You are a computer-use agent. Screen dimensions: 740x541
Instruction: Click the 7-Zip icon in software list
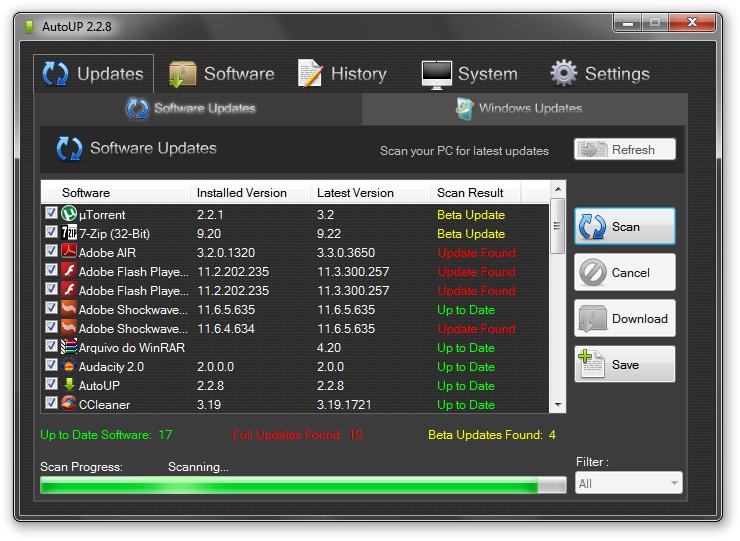point(69,233)
